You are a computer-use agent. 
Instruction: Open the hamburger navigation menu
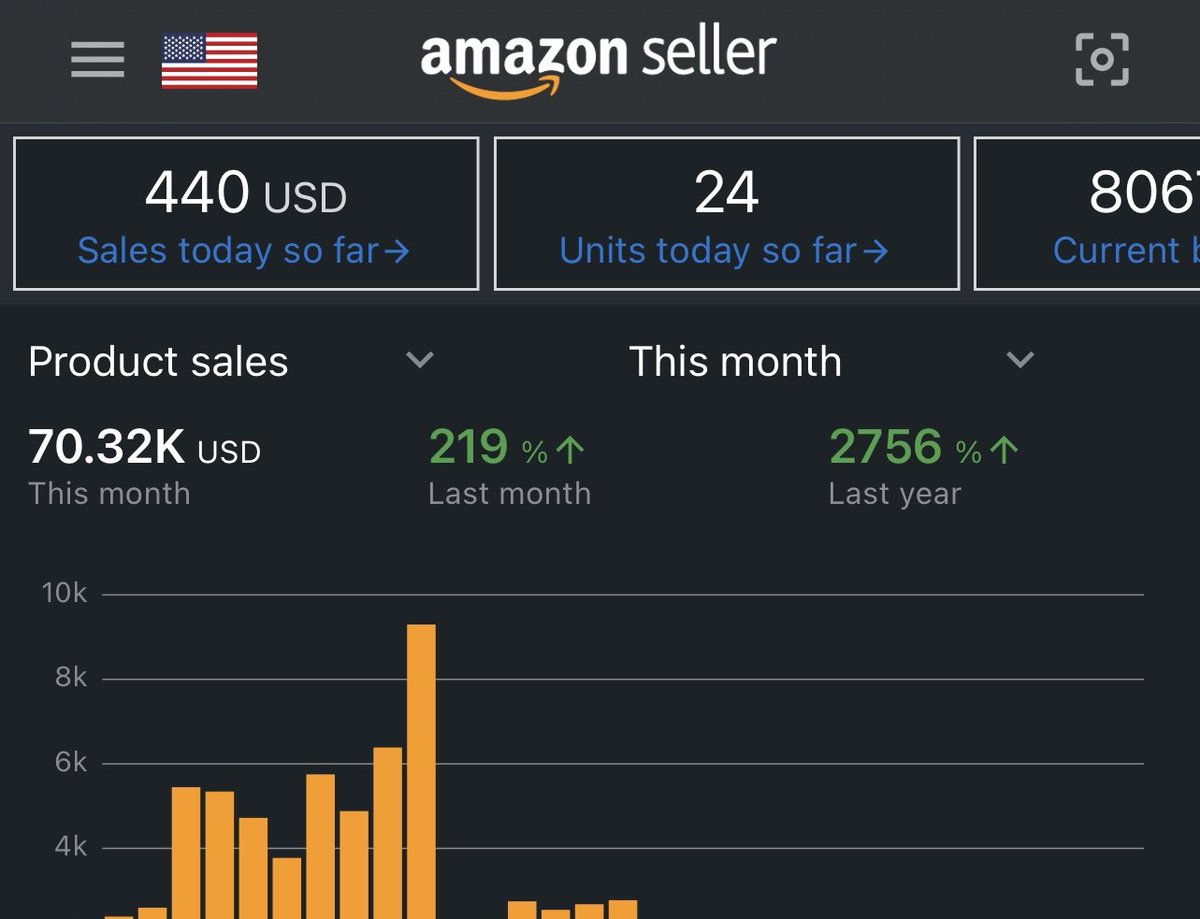click(x=98, y=59)
